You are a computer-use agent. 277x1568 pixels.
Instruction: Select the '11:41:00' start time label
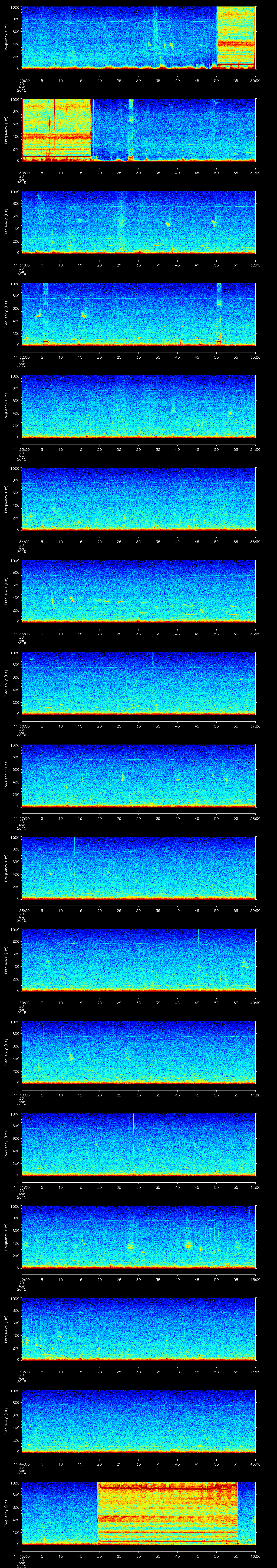pyautogui.click(x=21, y=1187)
